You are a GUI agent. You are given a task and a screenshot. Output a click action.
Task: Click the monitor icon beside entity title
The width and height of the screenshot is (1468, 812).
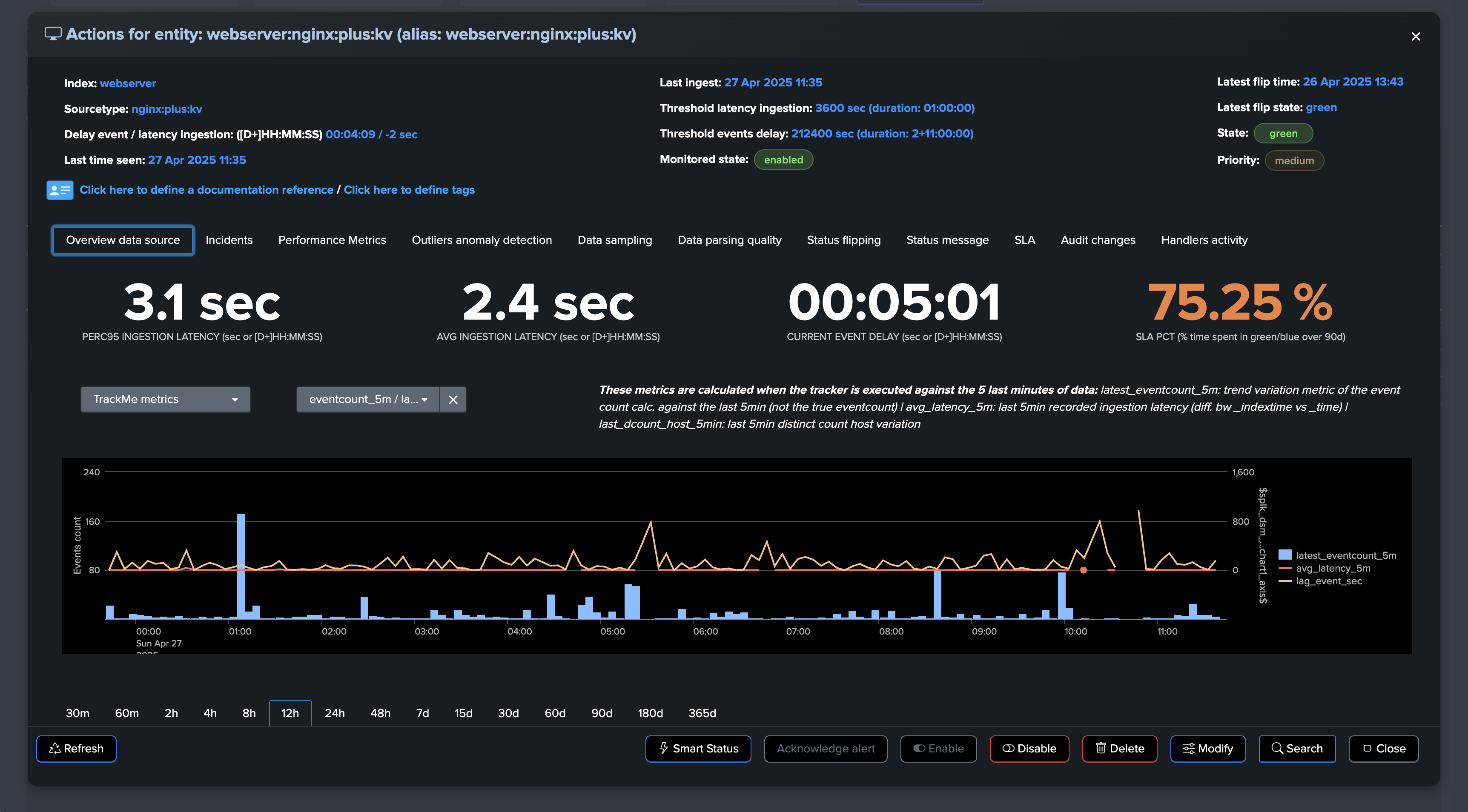click(x=53, y=34)
